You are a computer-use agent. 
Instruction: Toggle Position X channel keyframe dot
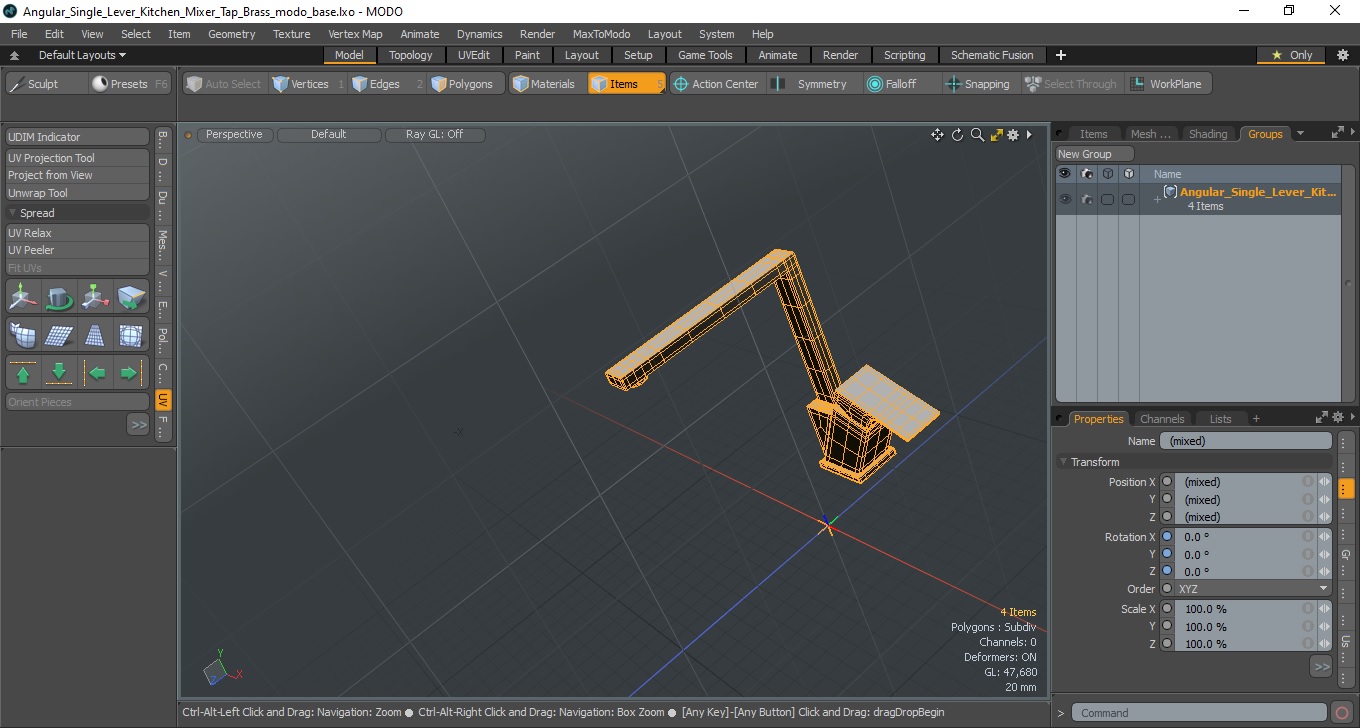point(1167,482)
